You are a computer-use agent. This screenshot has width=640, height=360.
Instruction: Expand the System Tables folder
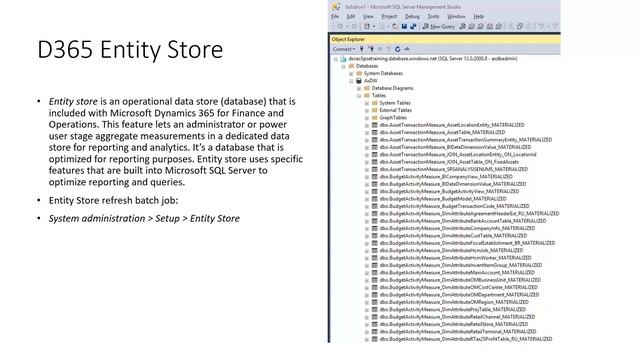[x=367, y=103]
